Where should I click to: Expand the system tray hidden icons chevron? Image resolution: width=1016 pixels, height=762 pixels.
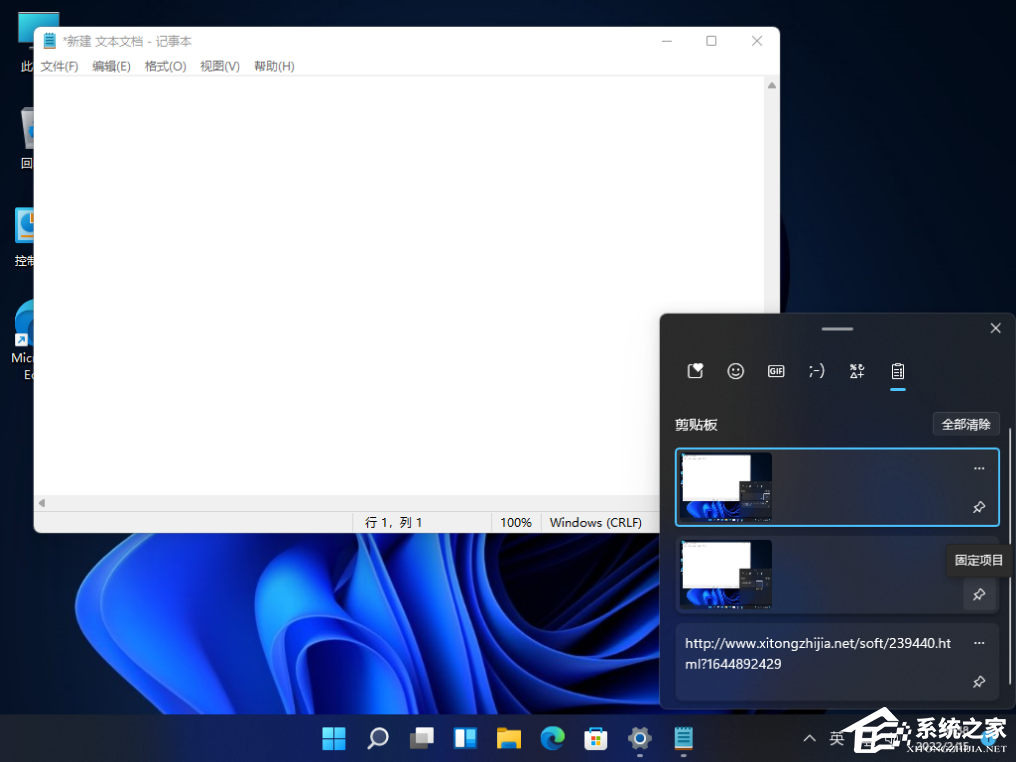(x=809, y=737)
